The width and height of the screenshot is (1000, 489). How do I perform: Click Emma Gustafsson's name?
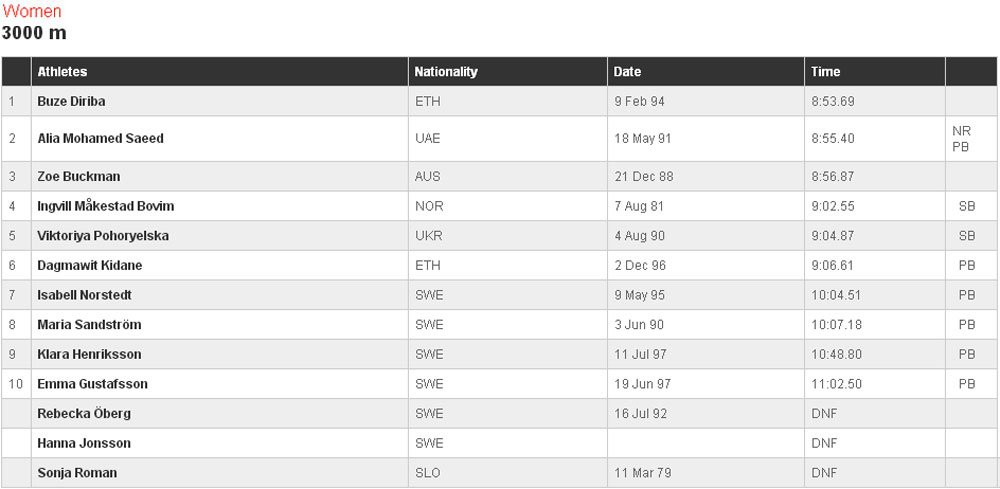[x=92, y=384]
